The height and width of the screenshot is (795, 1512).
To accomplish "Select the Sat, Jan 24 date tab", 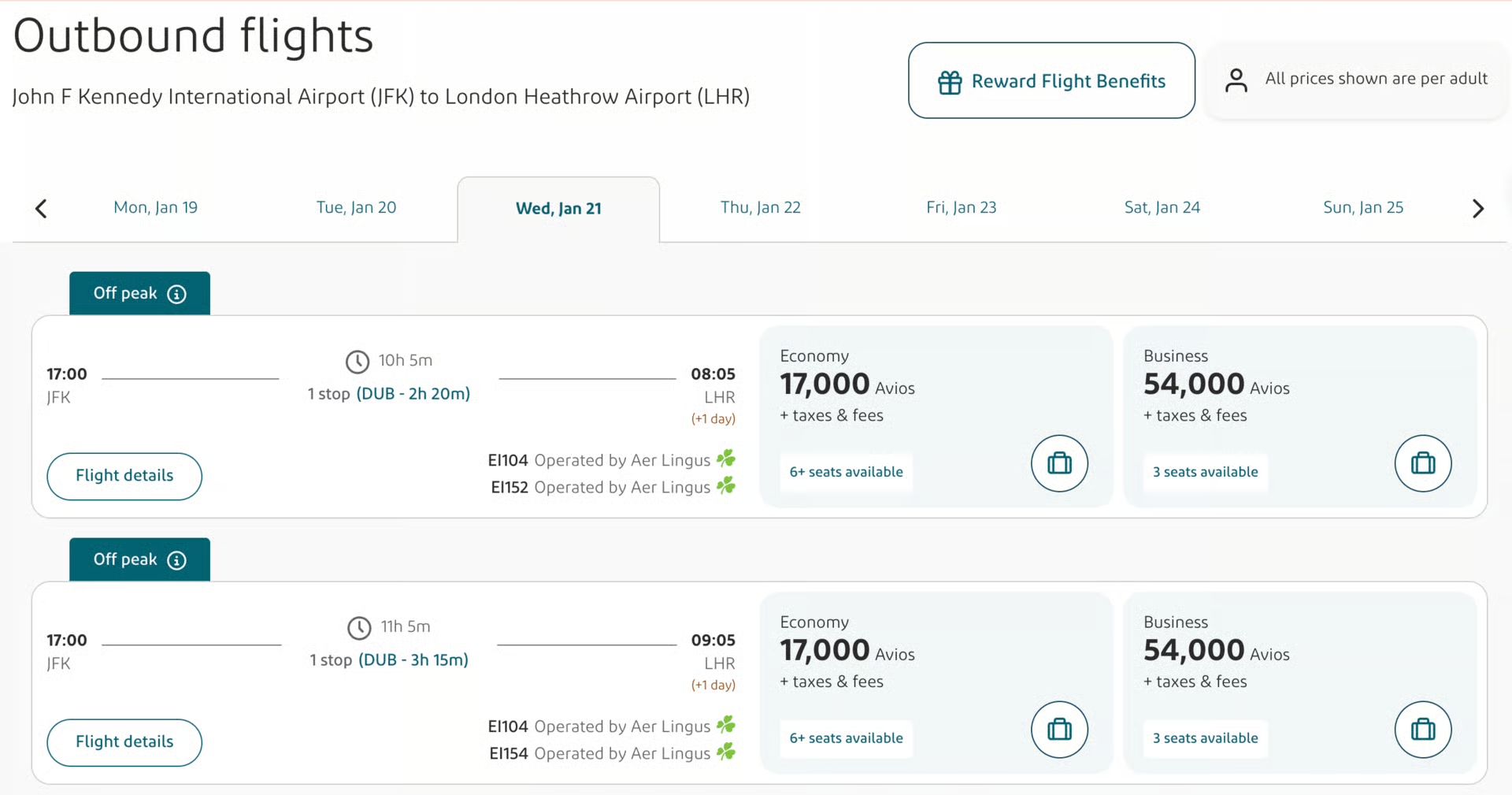I will click(x=1162, y=208).
